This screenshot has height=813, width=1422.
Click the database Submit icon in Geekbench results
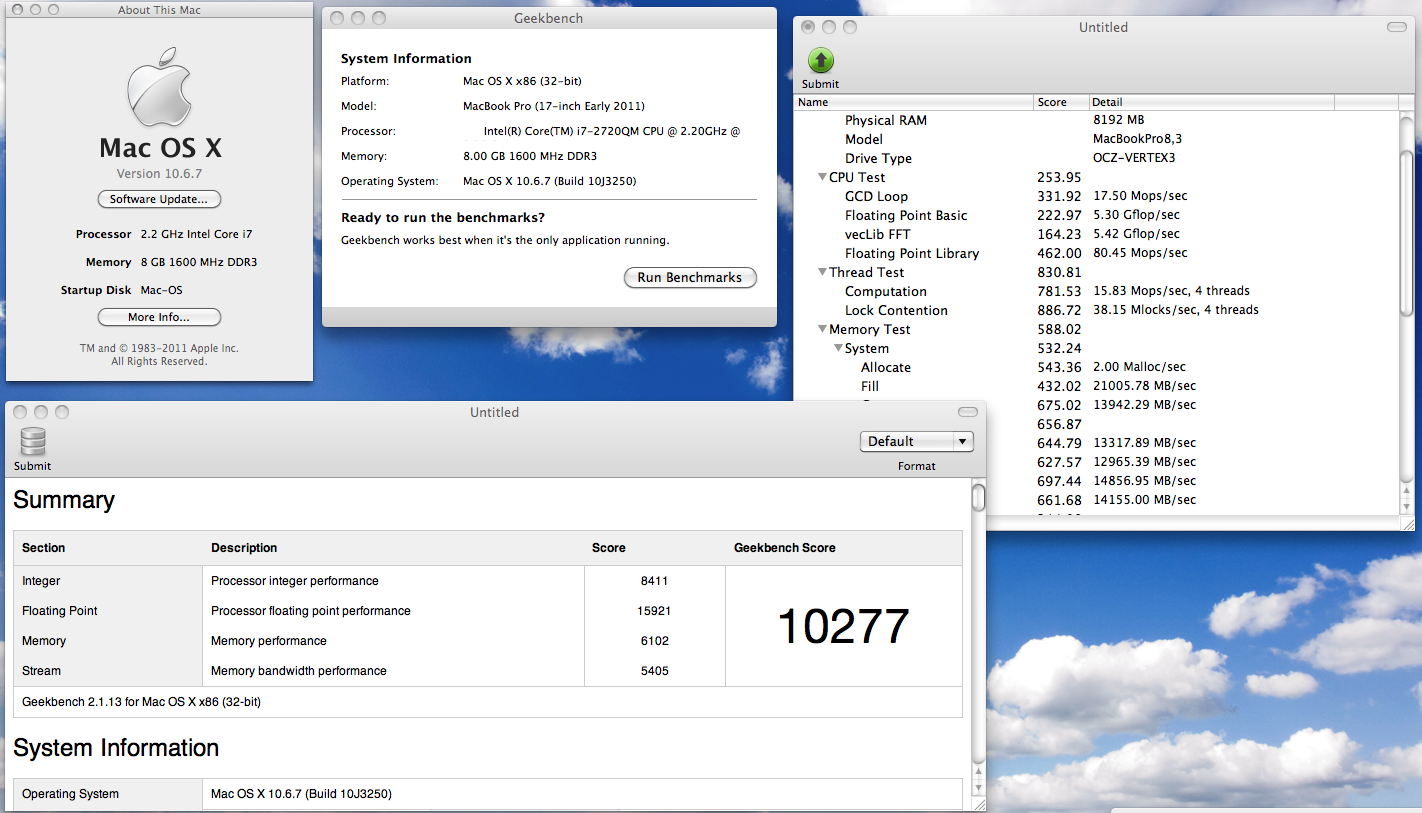pos(33,442)
